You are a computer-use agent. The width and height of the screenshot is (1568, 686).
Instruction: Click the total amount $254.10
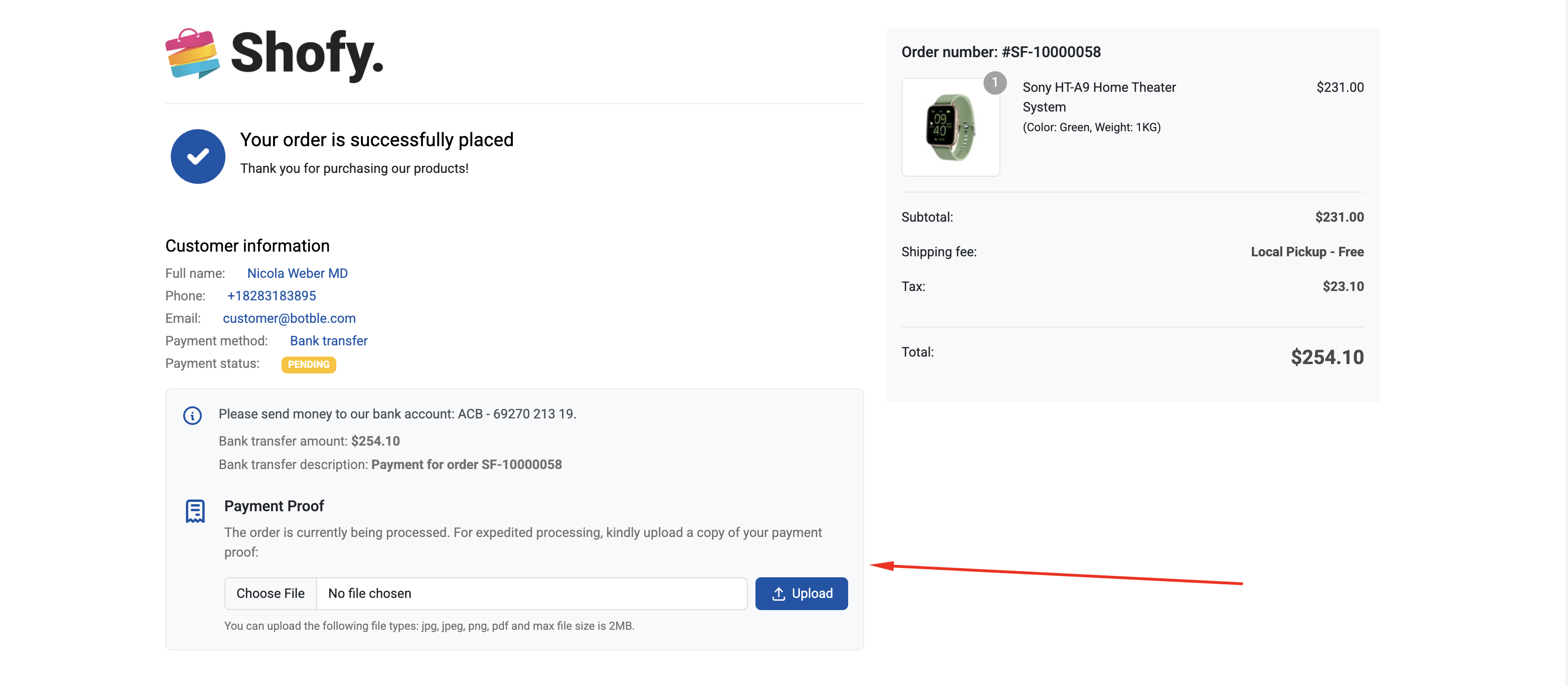pos(1327,358)
